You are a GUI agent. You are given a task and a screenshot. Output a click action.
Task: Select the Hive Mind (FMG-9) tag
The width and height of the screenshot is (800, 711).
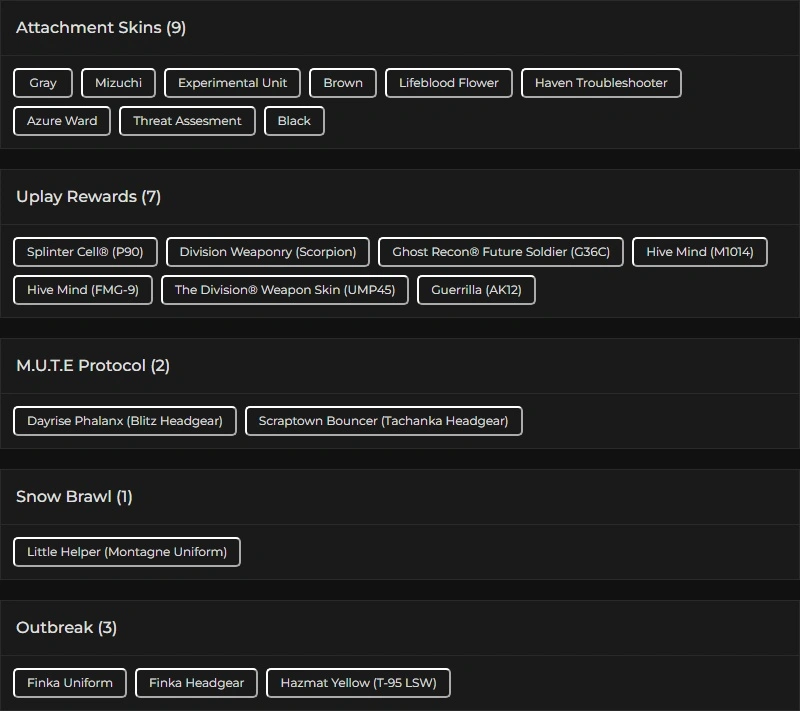(x=83, y=290)
